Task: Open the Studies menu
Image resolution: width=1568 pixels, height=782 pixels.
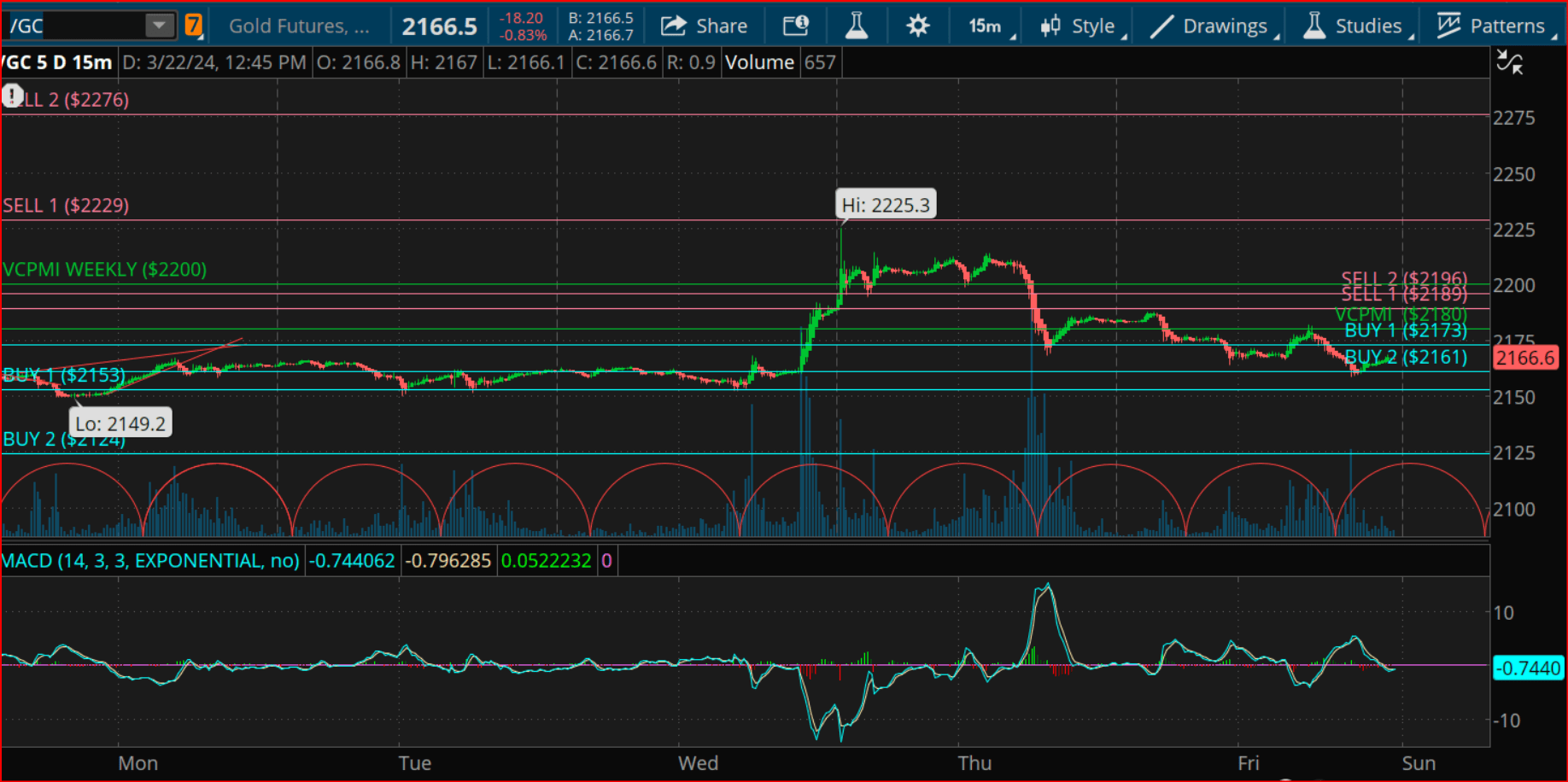Action: pos(1356,26)
